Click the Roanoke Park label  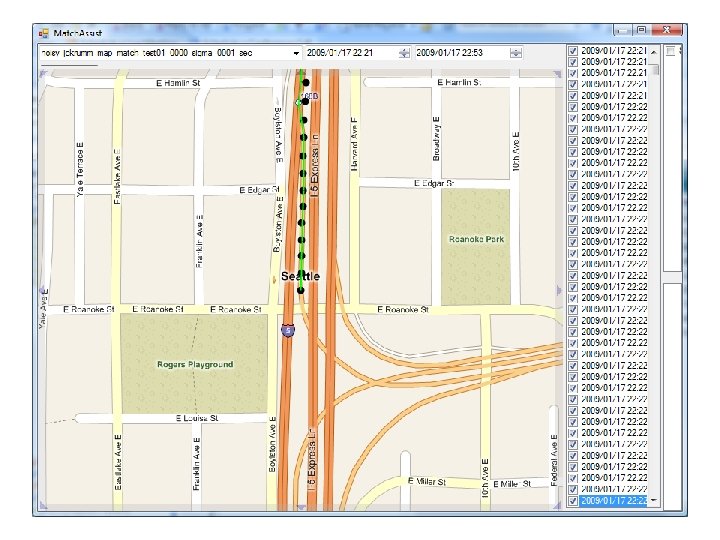coord(476,239)
